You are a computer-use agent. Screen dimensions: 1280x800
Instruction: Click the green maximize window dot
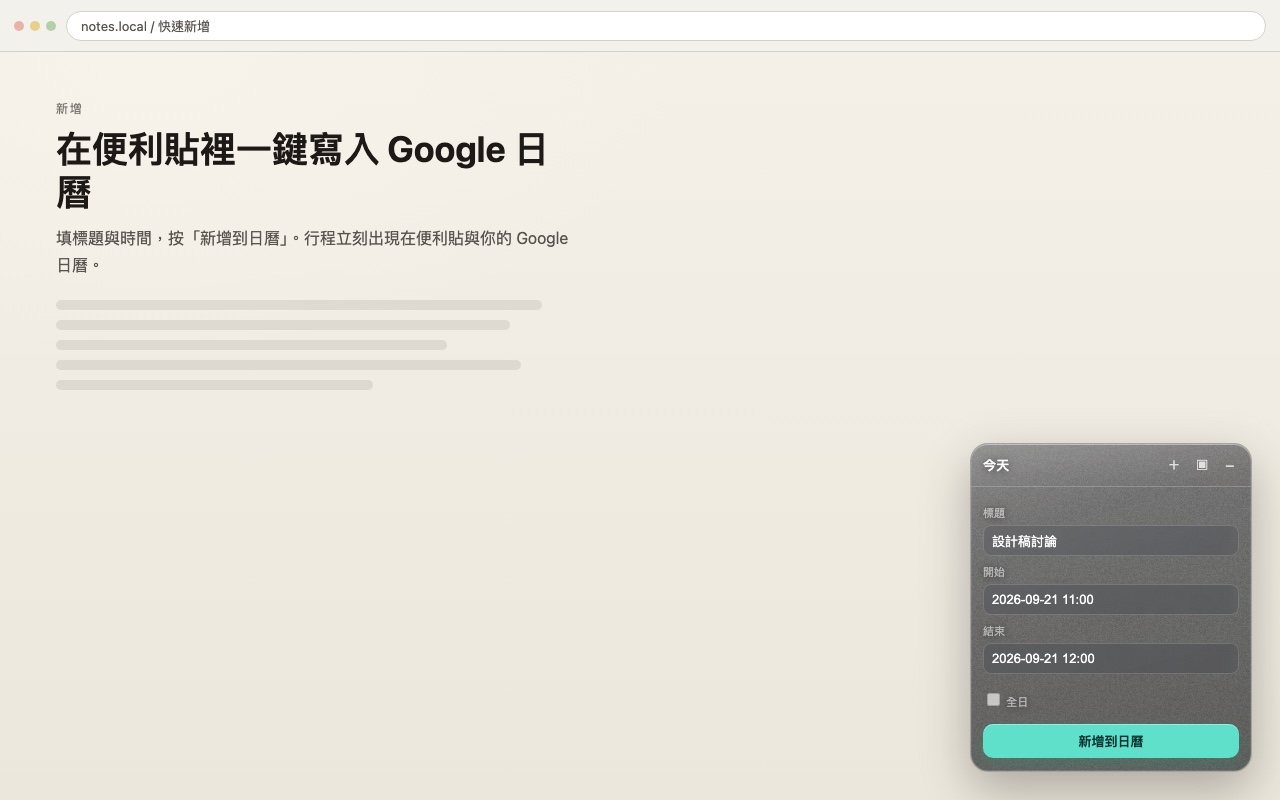[51, 26]
